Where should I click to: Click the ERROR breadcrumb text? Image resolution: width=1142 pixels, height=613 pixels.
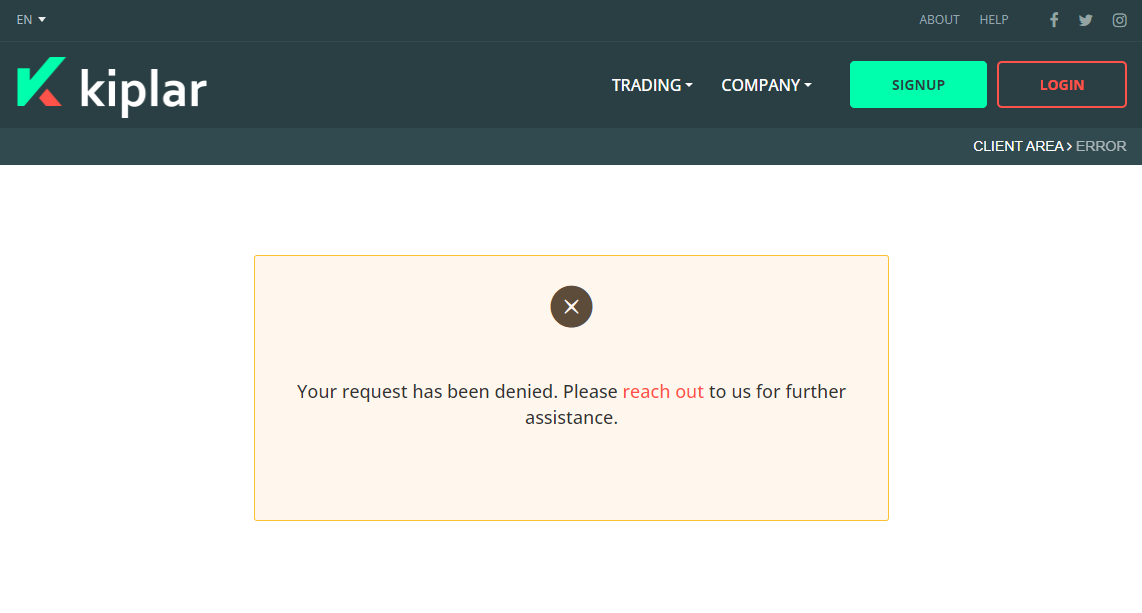[1101, 146]
